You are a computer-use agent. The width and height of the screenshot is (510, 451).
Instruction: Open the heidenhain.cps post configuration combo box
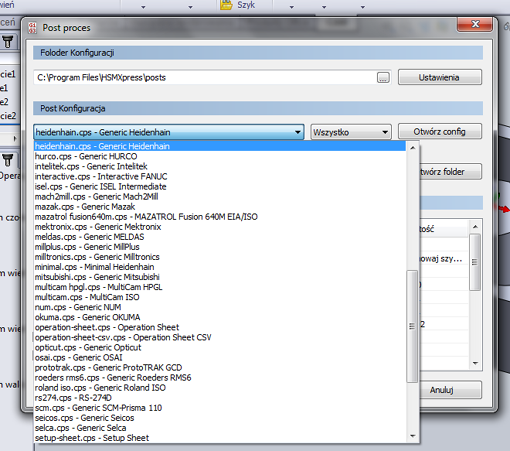coord(168,132)
